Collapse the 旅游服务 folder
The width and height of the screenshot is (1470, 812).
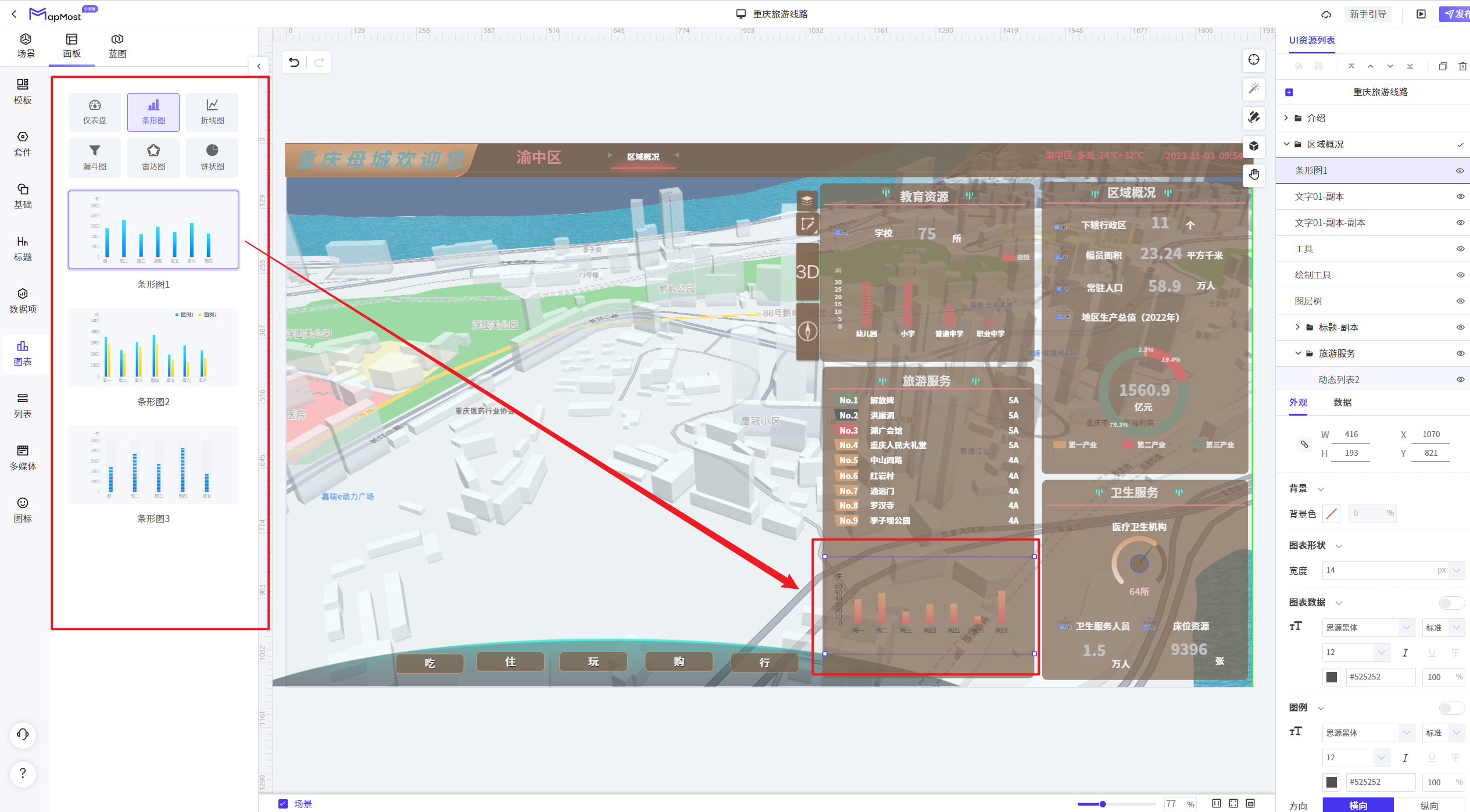point(1297,353)
